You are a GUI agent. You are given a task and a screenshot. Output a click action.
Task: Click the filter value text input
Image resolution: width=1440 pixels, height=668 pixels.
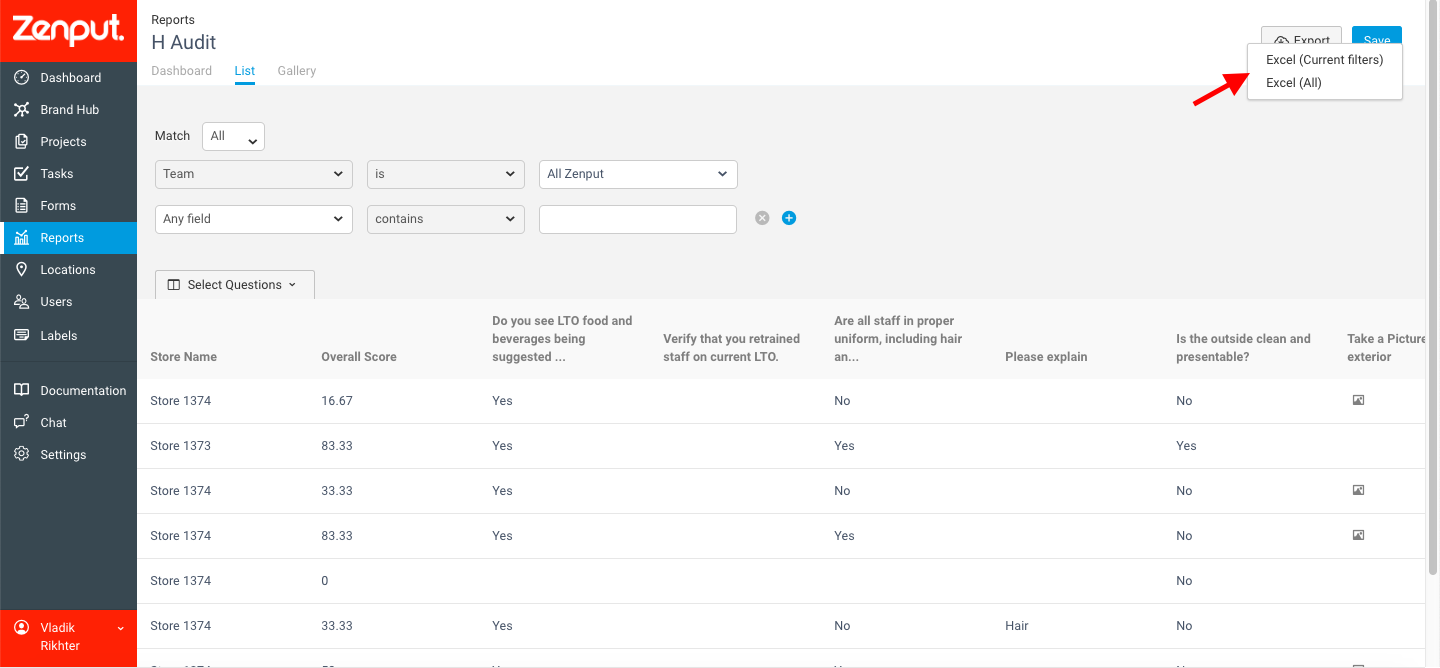(x=638, y=219)
